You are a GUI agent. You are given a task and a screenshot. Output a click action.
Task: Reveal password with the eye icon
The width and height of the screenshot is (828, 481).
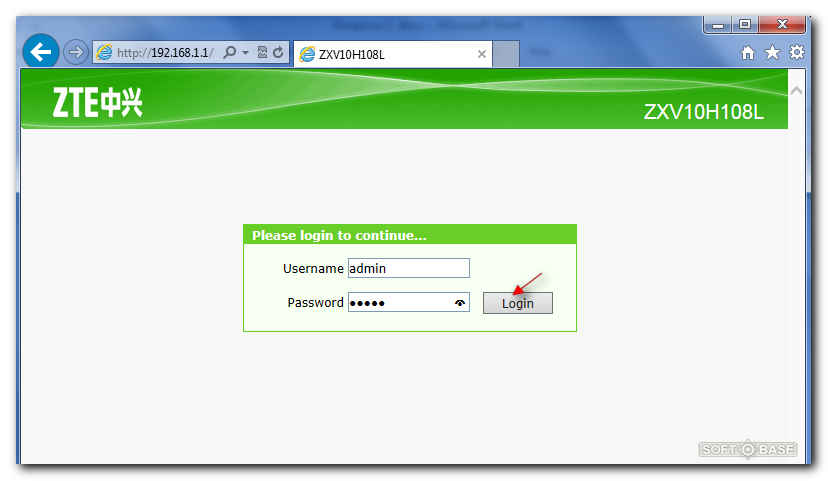pyautogui.click(x=460, y=303)
